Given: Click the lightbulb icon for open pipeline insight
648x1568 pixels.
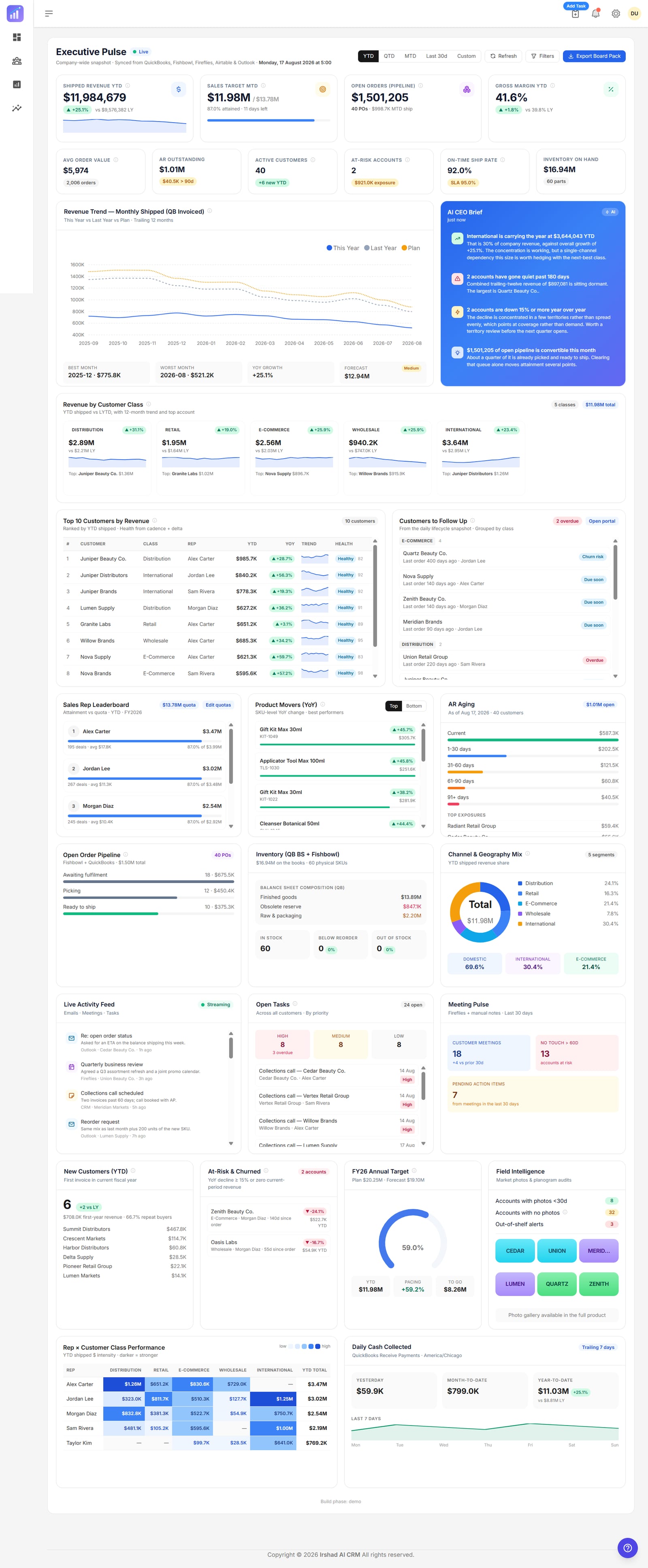Looking at the screenshot, I should pyautogui.click(x=457, y=353).
